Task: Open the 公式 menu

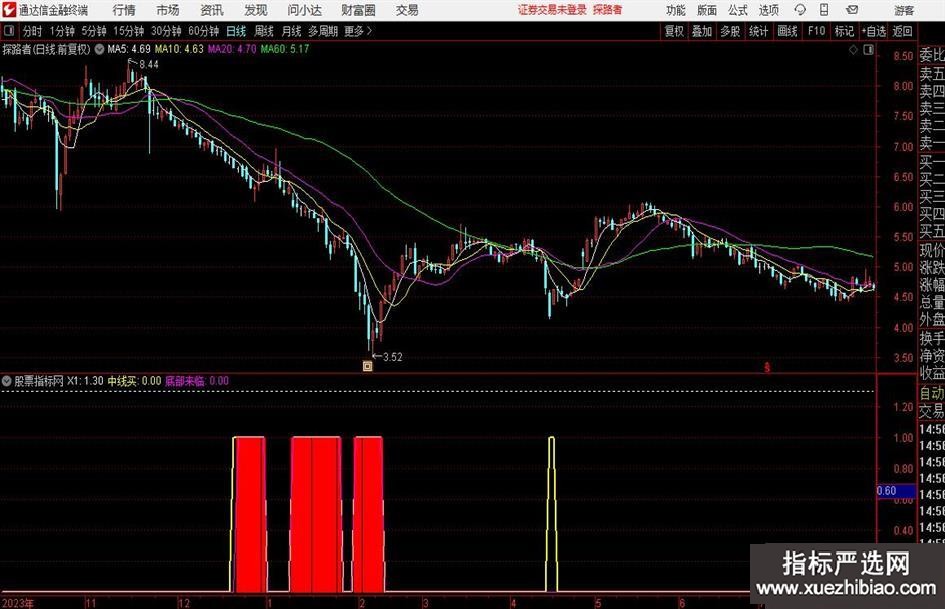Action: (x=738, y=10)
